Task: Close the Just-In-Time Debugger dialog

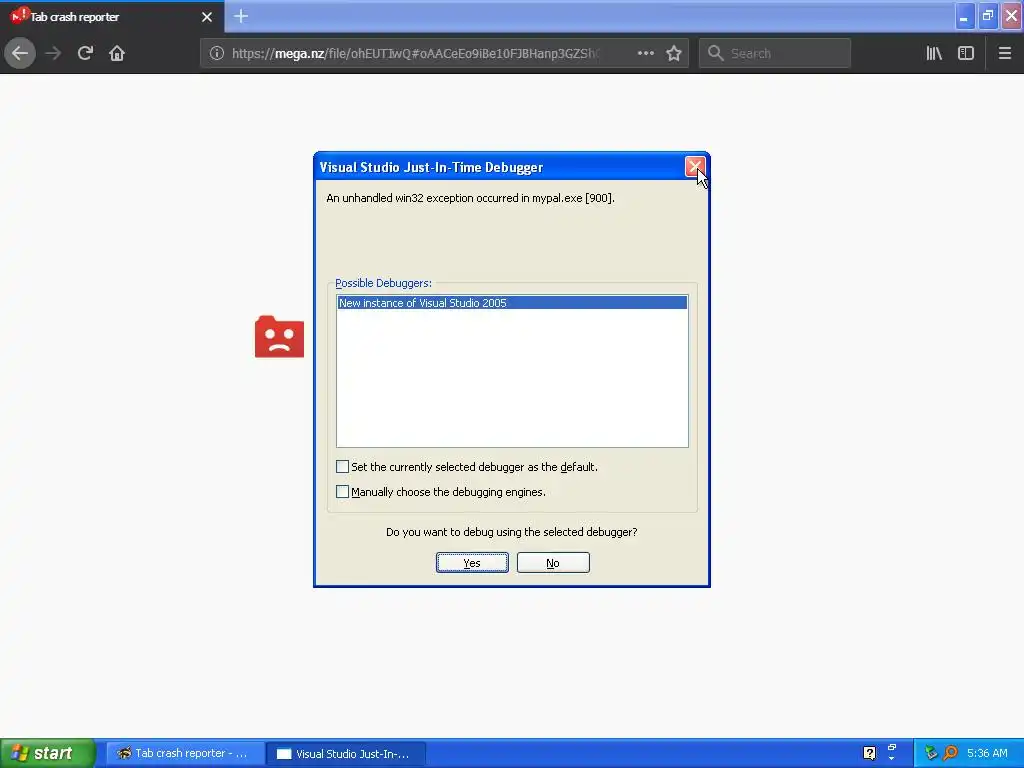Action: coord(694,167)
